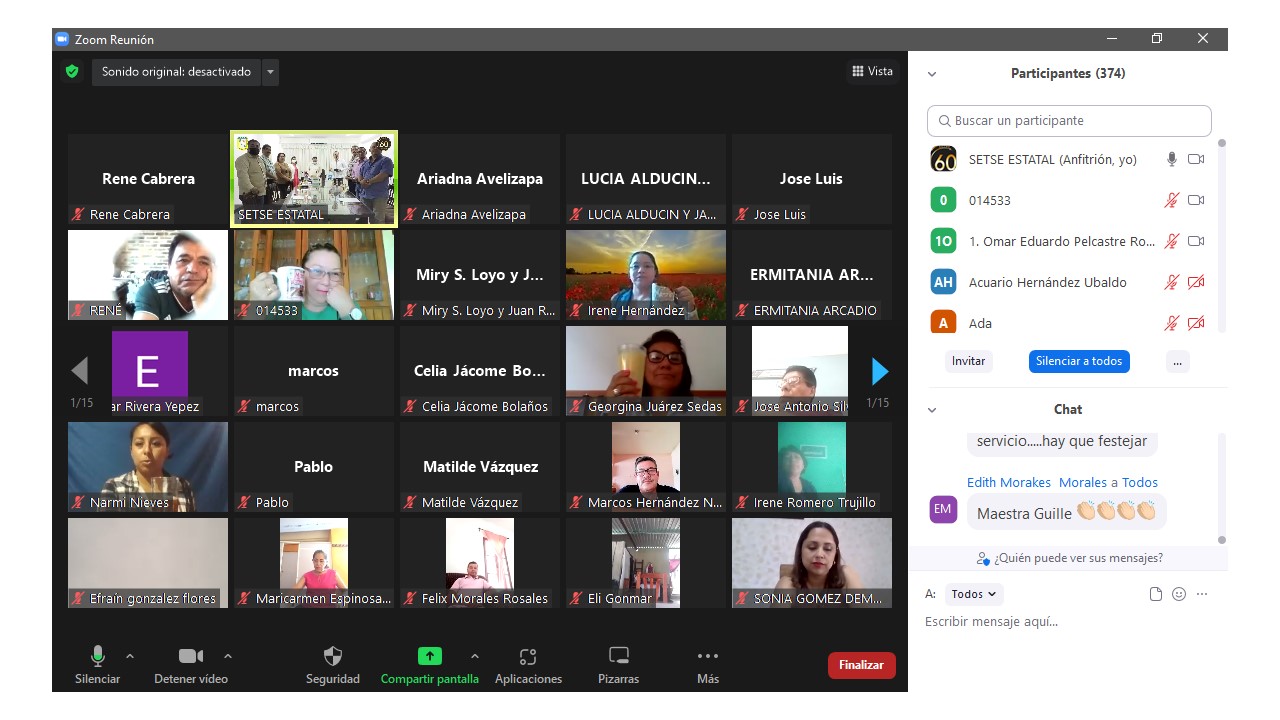Open the original sound dropdown arrow
The width and height of the screenshot is (1280, 720).
[270, 72]
